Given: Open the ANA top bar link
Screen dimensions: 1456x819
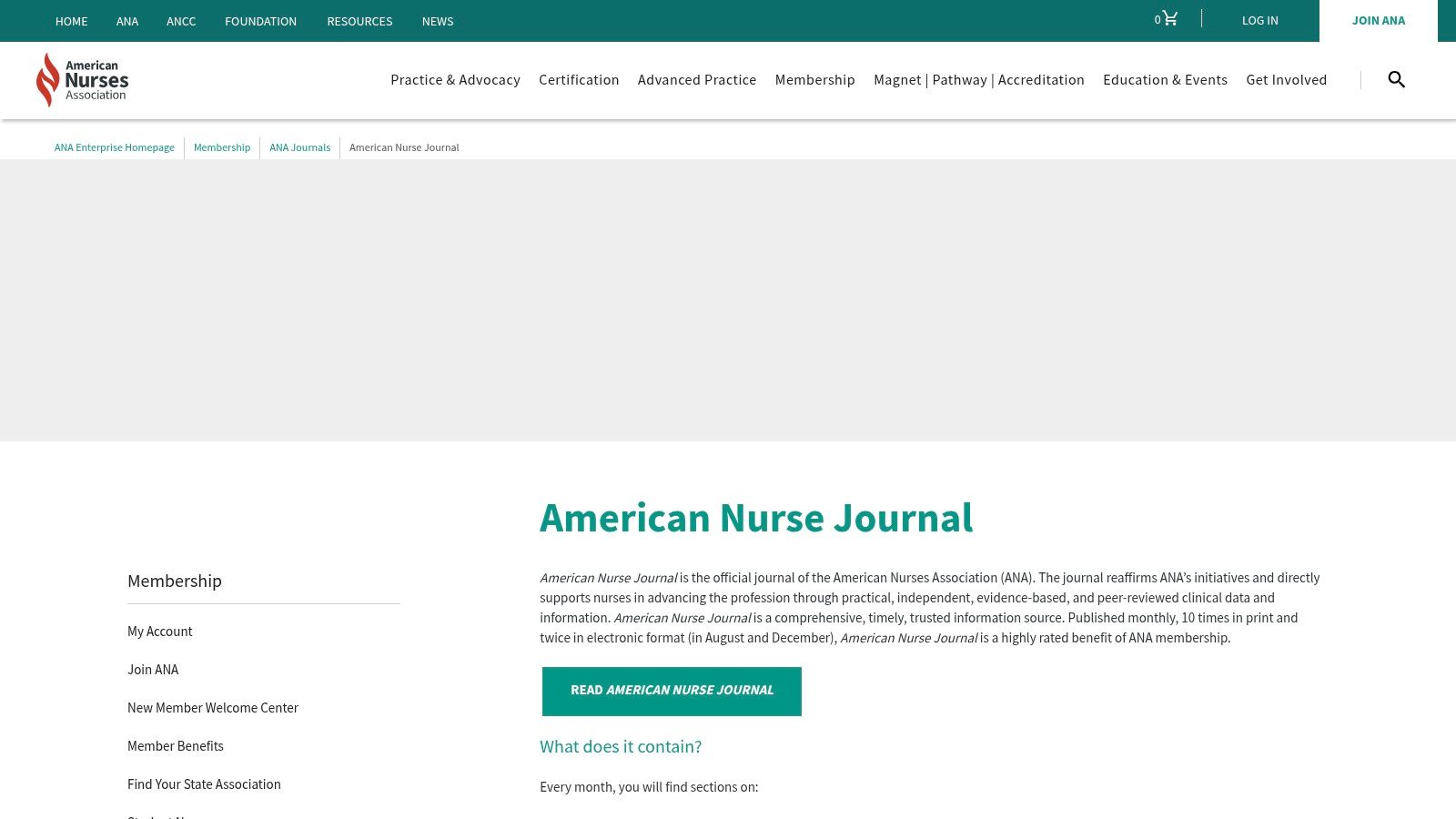Looking at the screenshot, I should pyautogui.click(x=127, y=21).
